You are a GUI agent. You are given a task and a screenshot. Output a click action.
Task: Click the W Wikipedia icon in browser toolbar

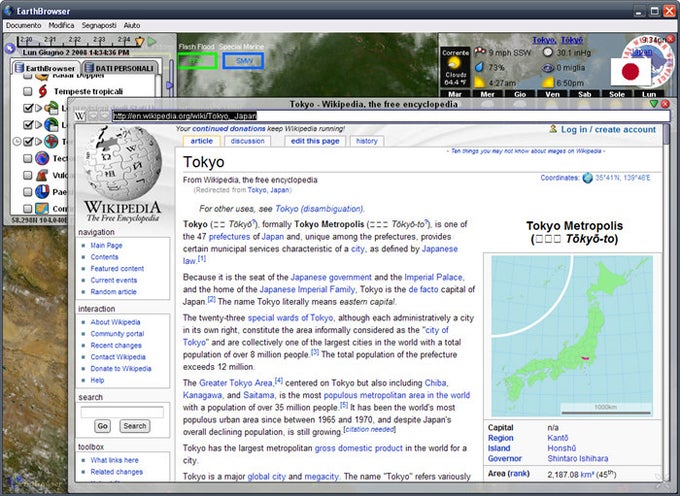pyautogui.click(x=80, y=116)
